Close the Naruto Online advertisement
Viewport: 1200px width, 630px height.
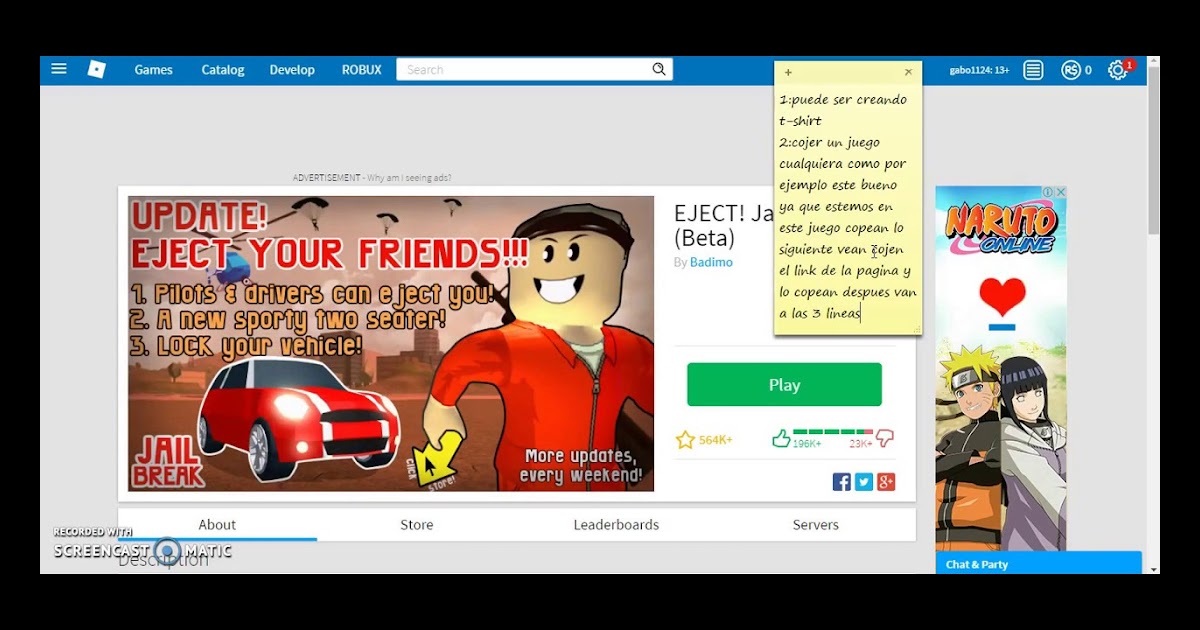click(1061, 192)
